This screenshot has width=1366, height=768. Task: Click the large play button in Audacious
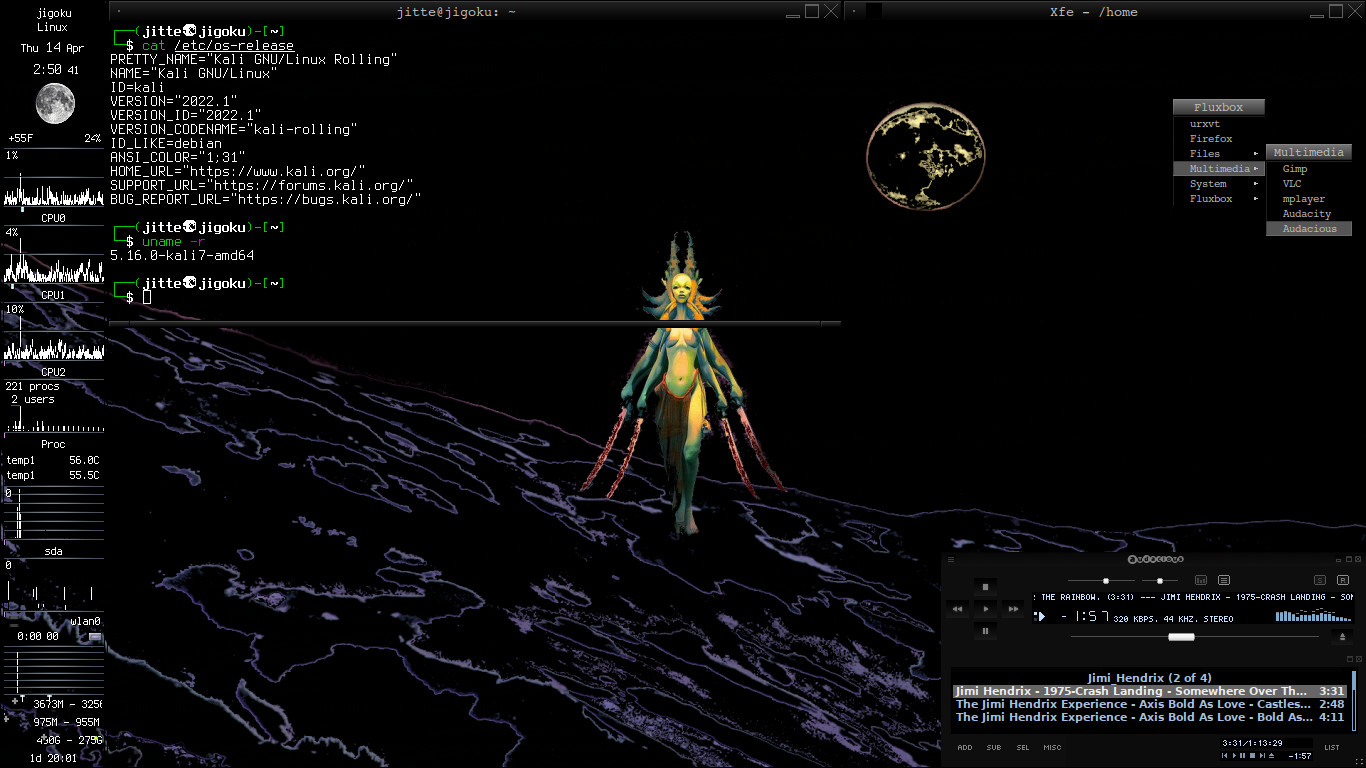click(985, 608)
